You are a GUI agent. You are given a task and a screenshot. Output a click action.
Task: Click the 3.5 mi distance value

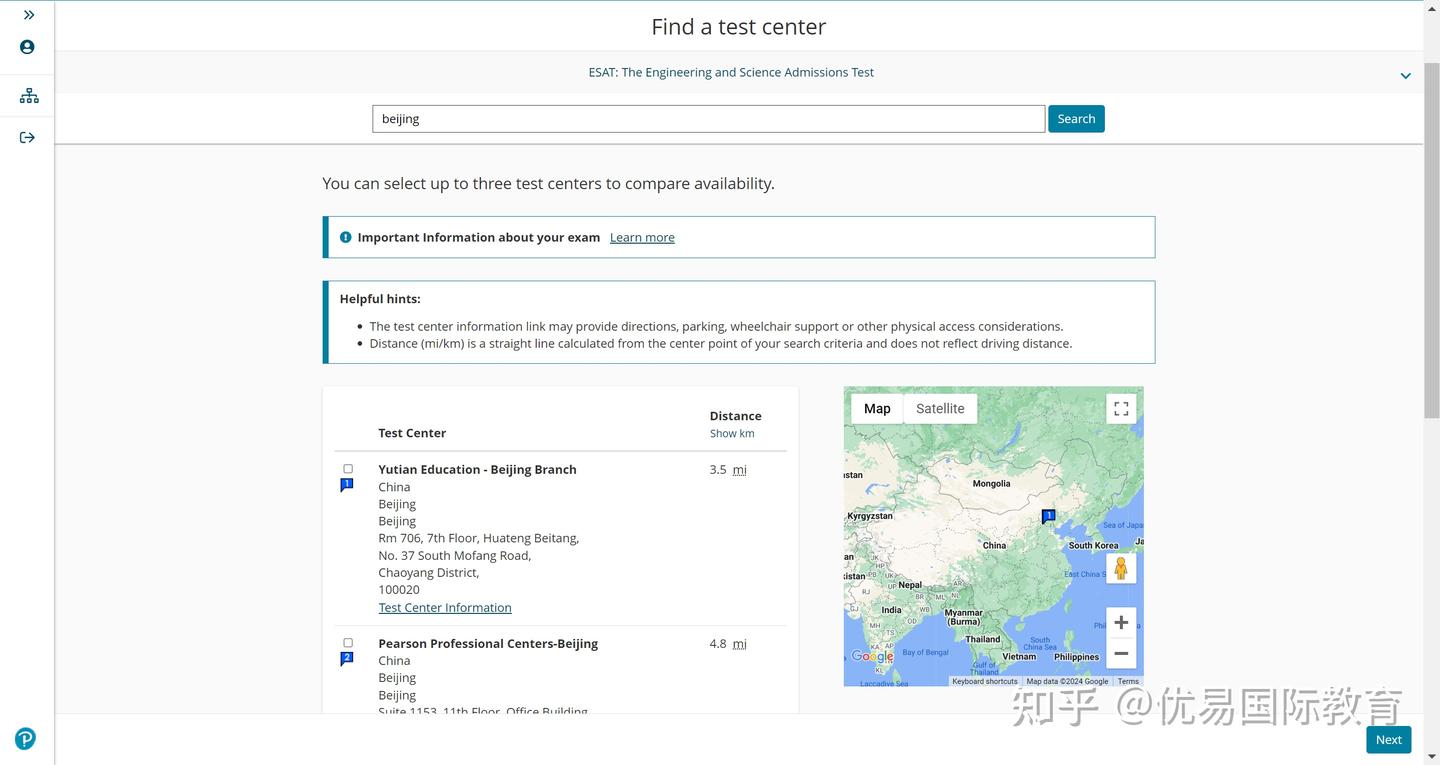point(728,469)
